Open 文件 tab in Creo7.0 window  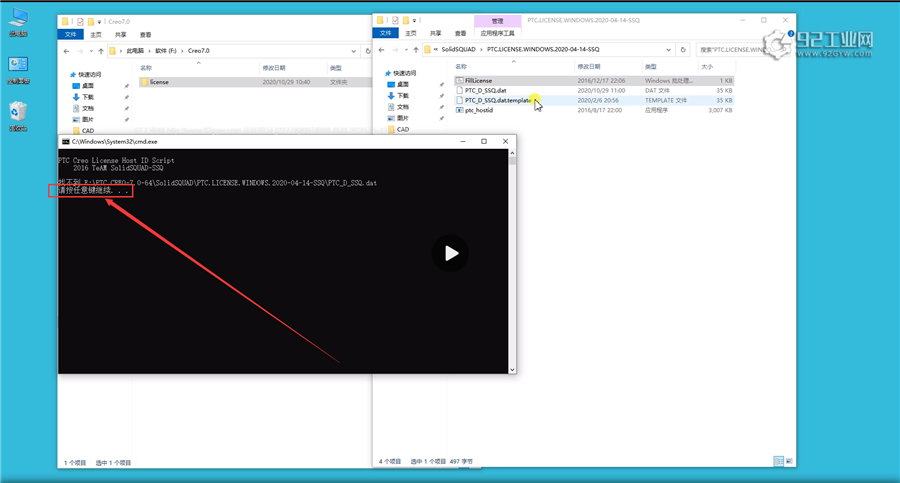pos(71,34)
